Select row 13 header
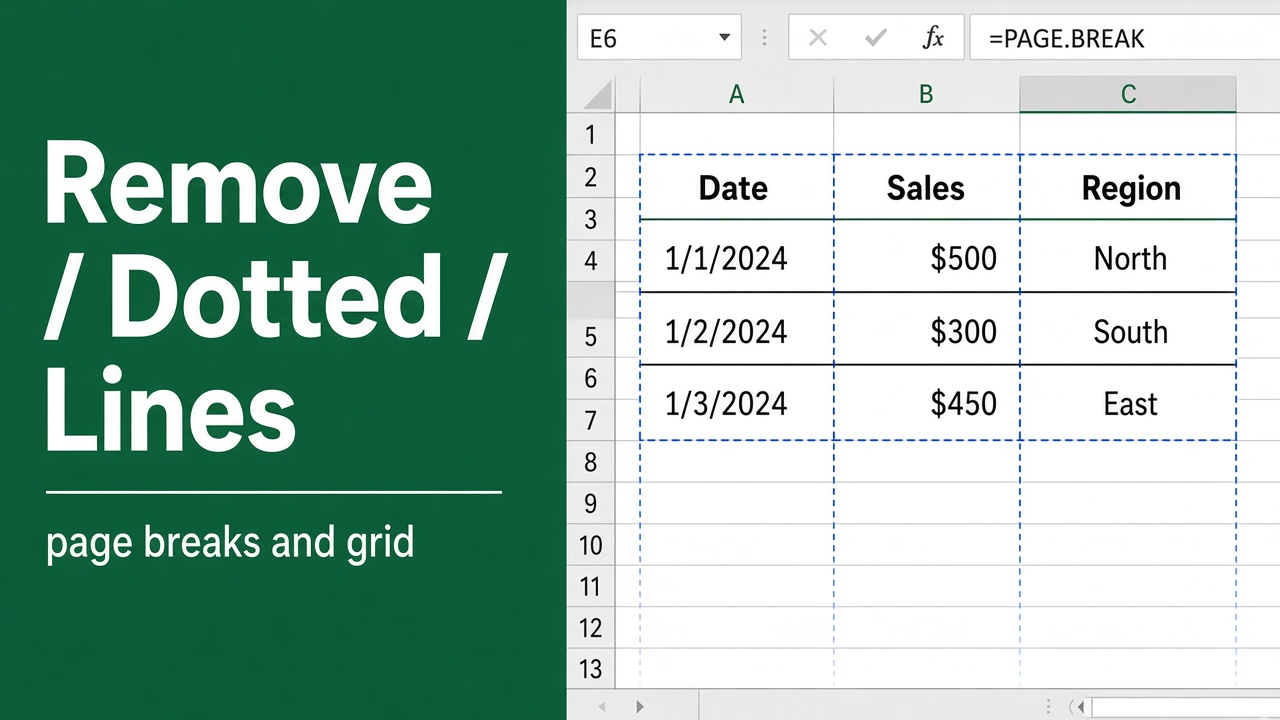 (x=591, y=668)
